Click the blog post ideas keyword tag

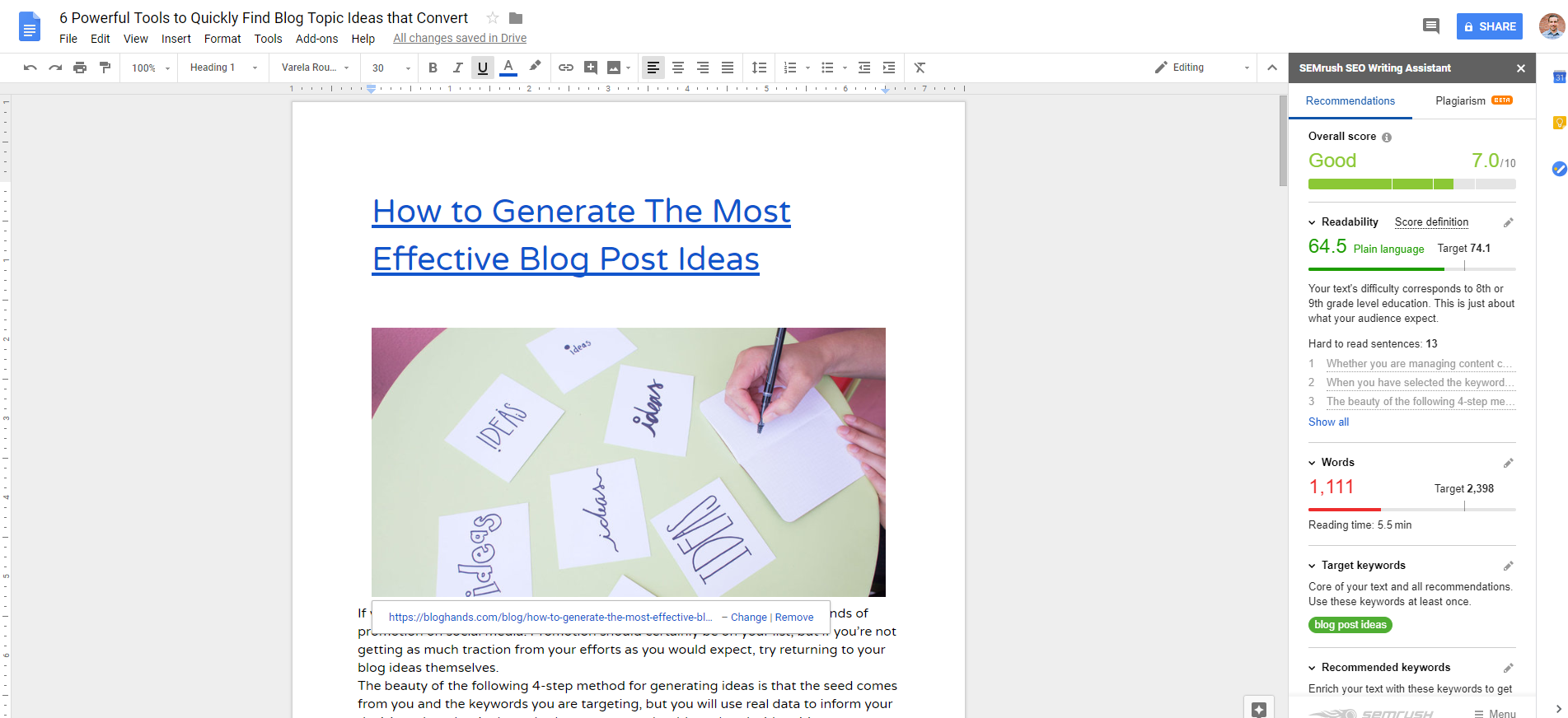[x=1350, y=625]
